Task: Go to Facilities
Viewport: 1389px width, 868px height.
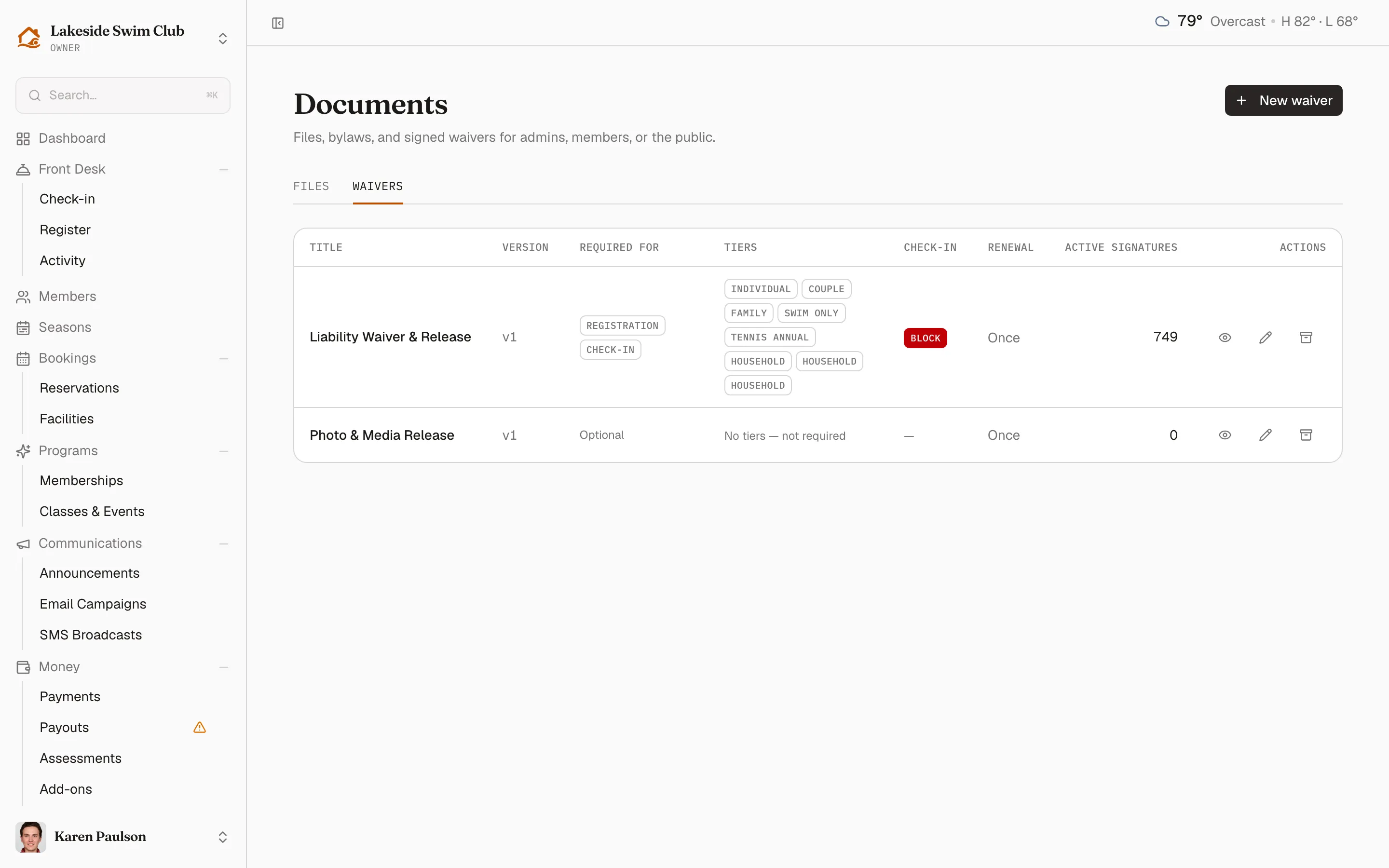Action: tap(67, 419)
